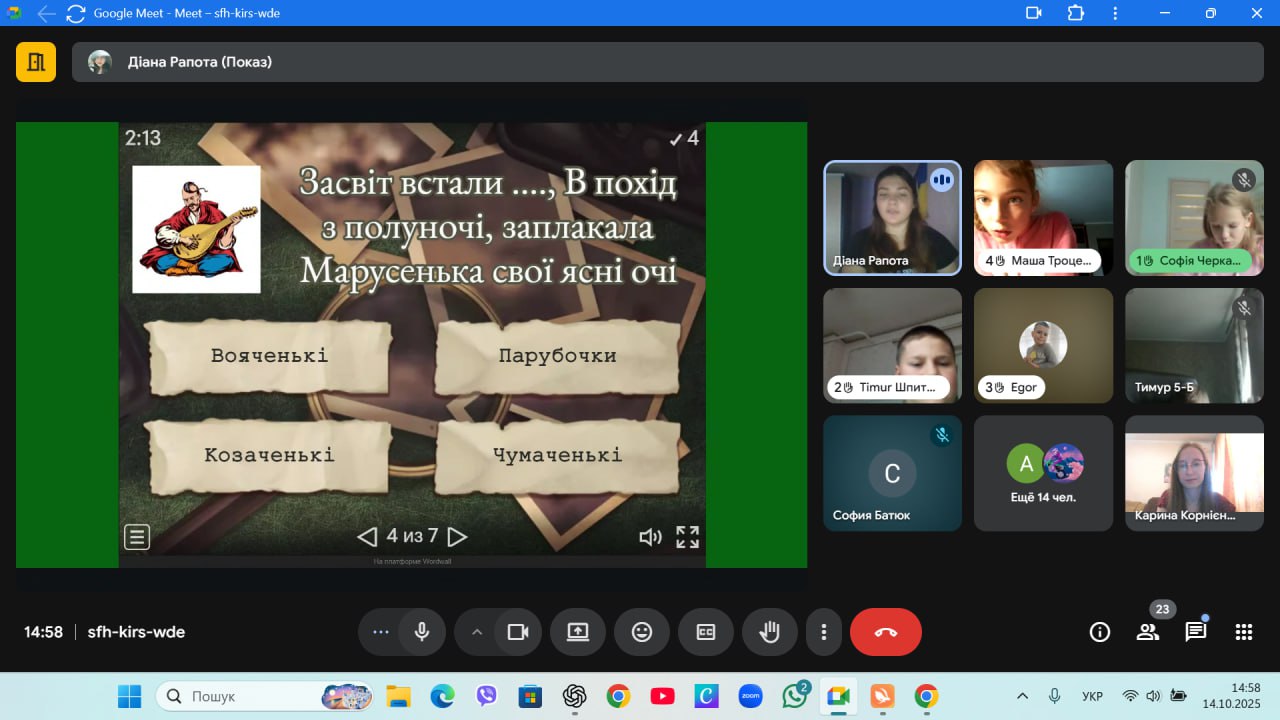Screen dimensions: 1280x720
Task: Show the participants list
Action: point(1147,632)
